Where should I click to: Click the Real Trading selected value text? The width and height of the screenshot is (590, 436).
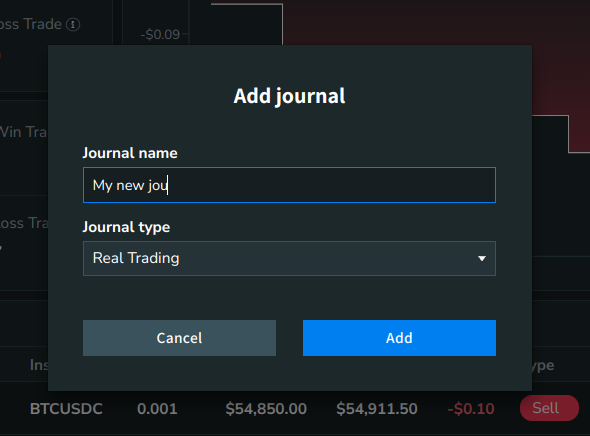[136, 258]
